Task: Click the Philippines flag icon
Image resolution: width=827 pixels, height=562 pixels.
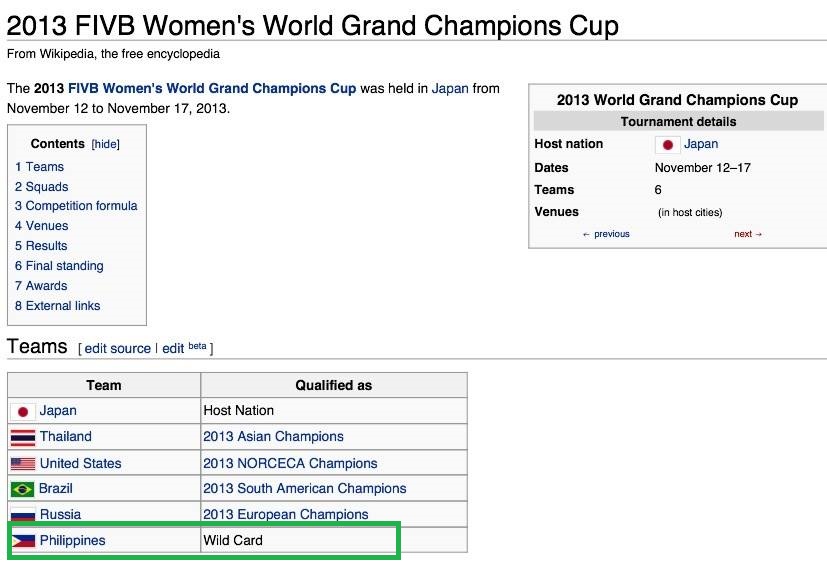Action: pyautogui.click(x=22, y=541)
